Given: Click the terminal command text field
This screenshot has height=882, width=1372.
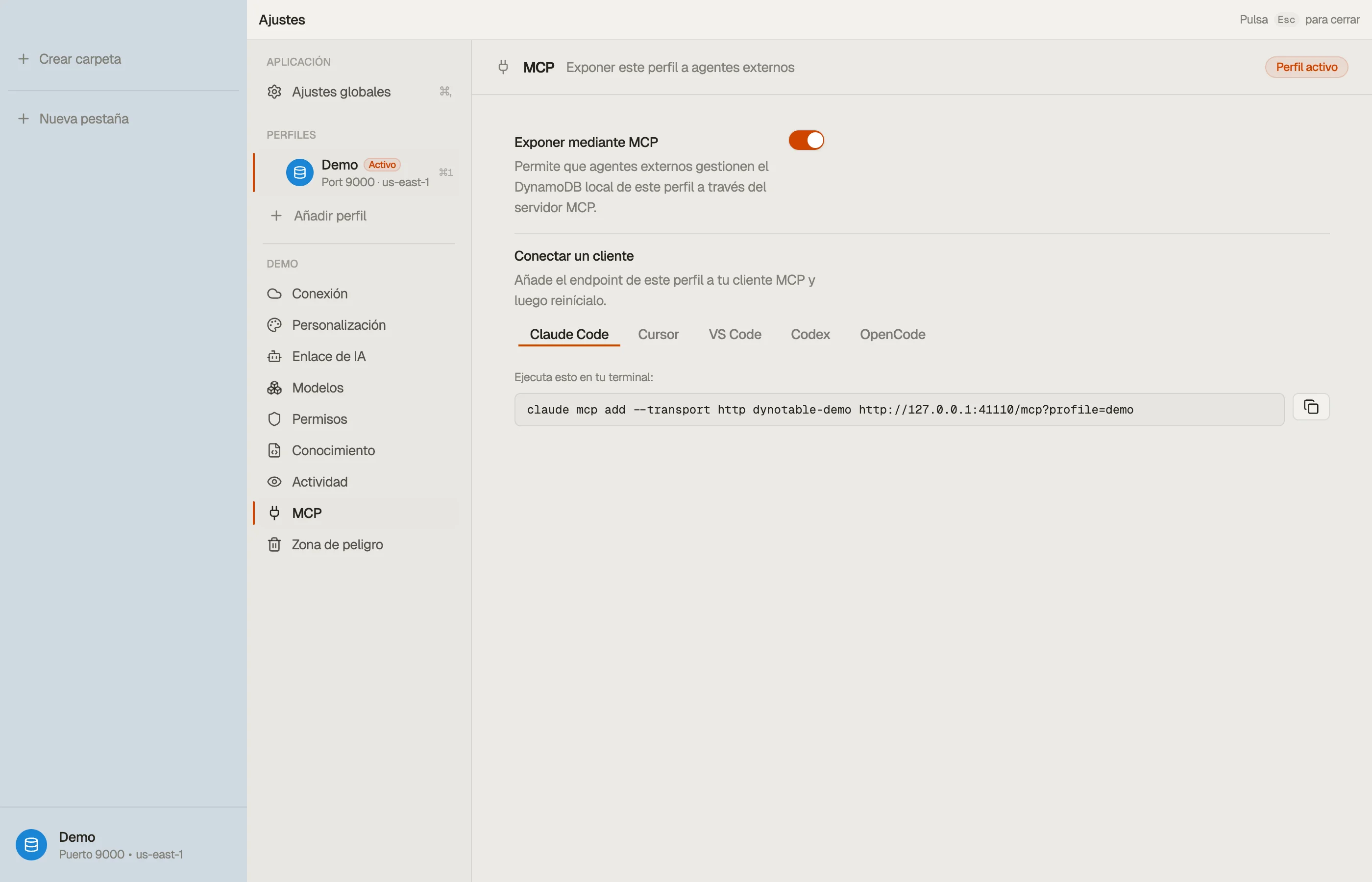Looking at the screenshot, I should coord(899,410).
